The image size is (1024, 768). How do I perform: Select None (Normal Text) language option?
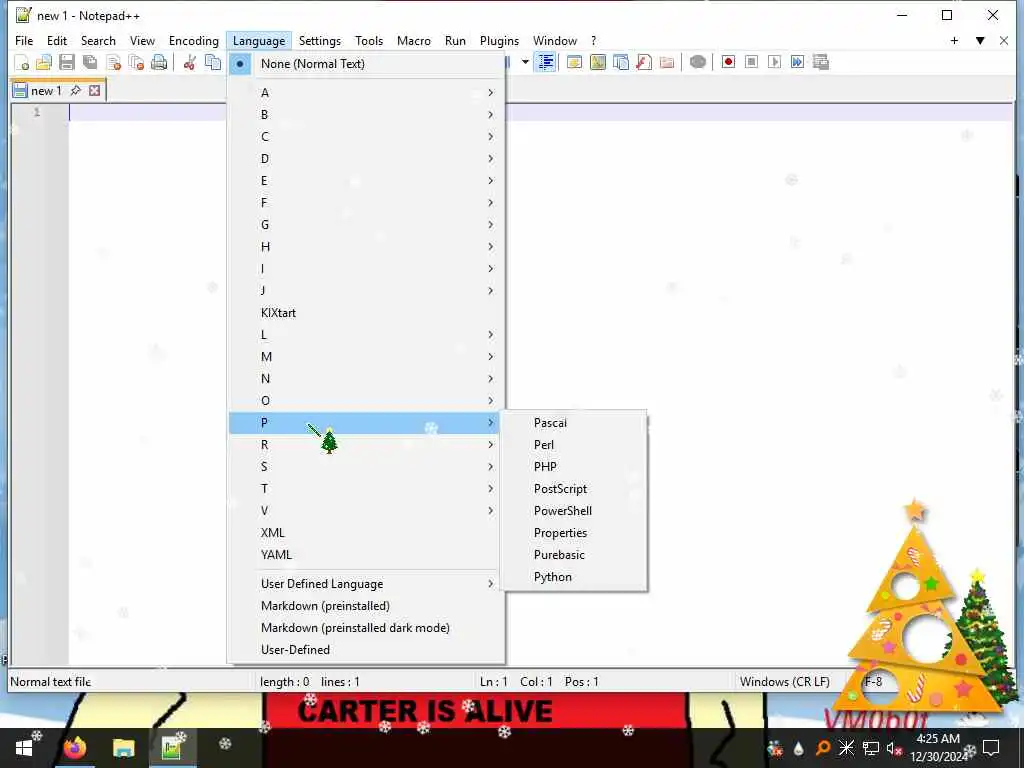tap(366, 64)
